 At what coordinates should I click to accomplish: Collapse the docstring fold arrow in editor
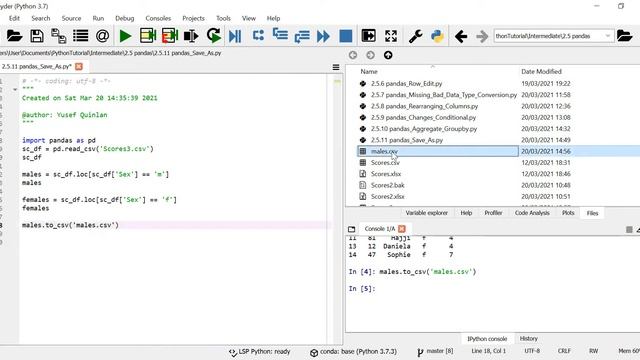point(15,89)
